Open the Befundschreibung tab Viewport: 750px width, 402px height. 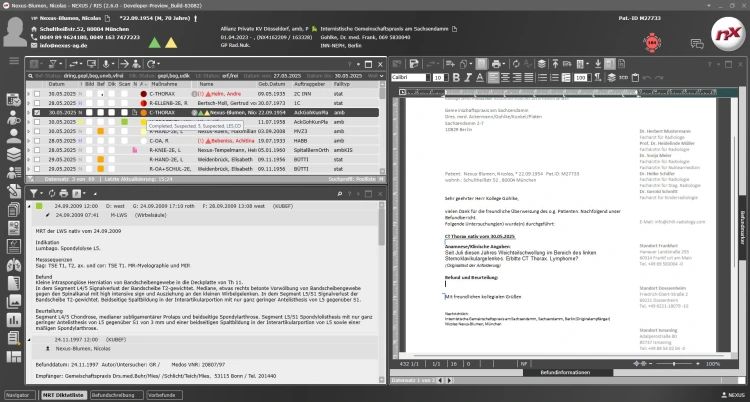(111, 394)
